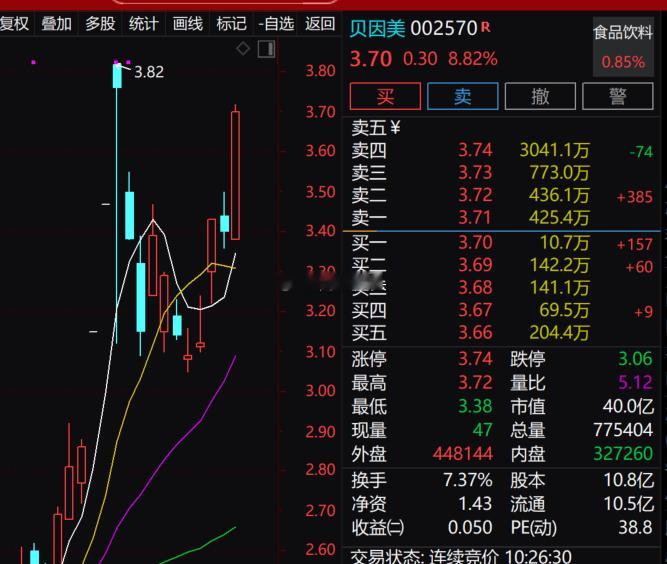The image size is (667, 564).
Task: Select stock code 002570
Action: click(x=444, y=29)
